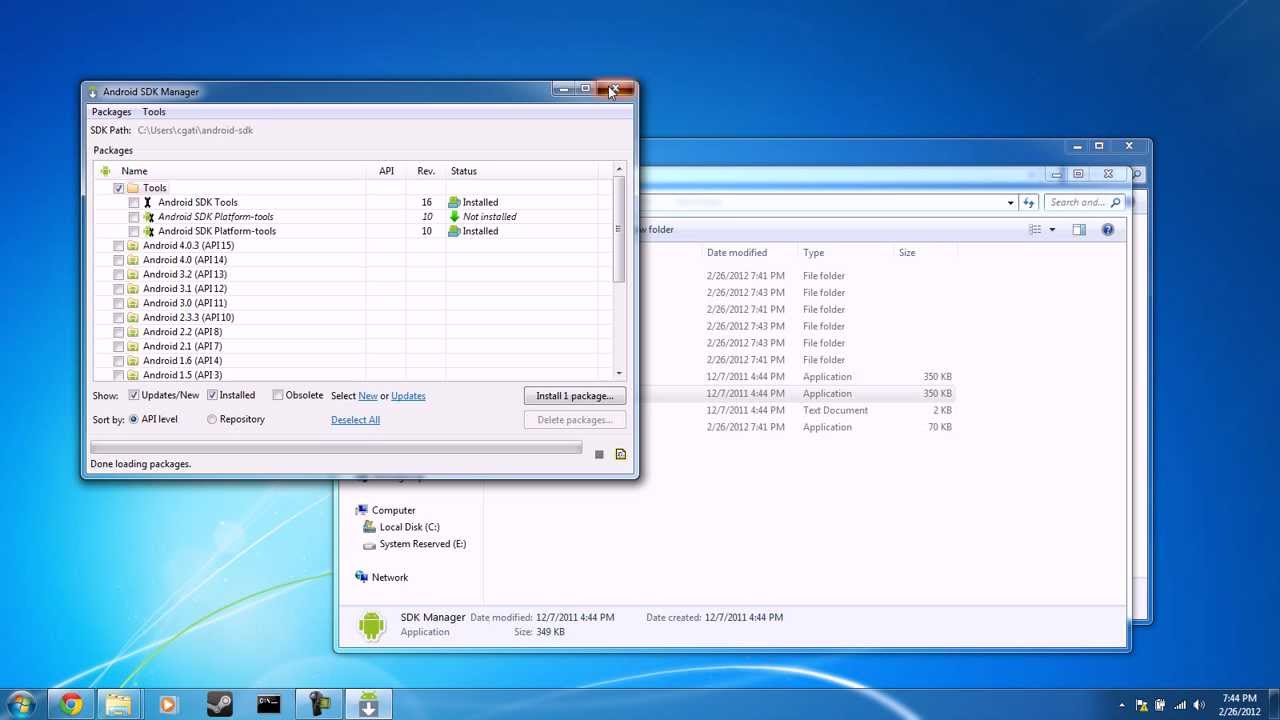This screenshot has height=720, width=1280.
Task: Show hidden system tray icons arrow
Action: point(1122,706)
